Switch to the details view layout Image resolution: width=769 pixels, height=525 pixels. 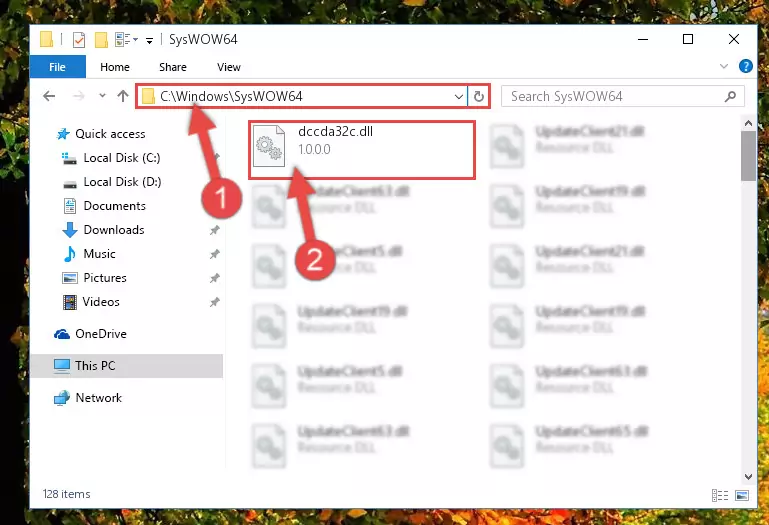click(719, 496)
